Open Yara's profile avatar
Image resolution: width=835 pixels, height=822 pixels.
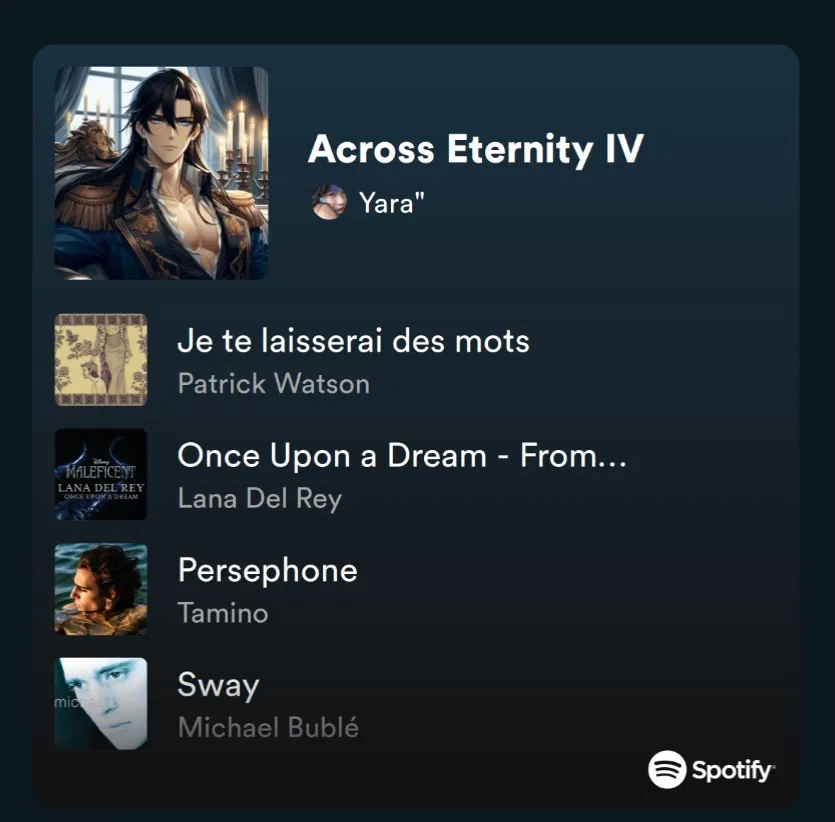(x=329, y=202)
